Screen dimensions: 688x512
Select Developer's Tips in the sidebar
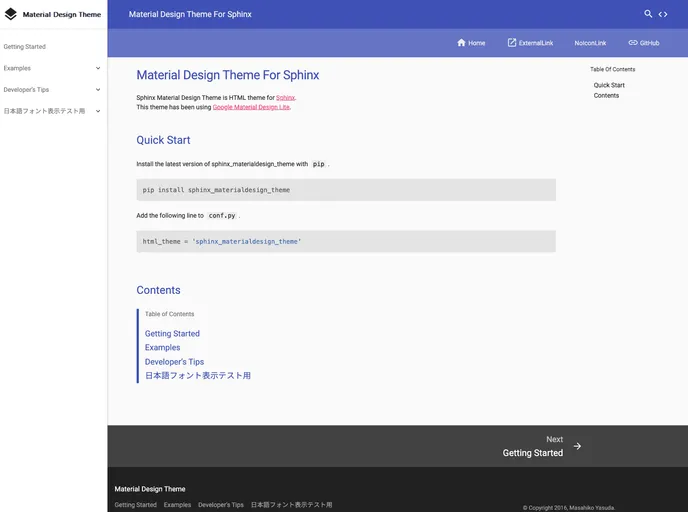26,90
